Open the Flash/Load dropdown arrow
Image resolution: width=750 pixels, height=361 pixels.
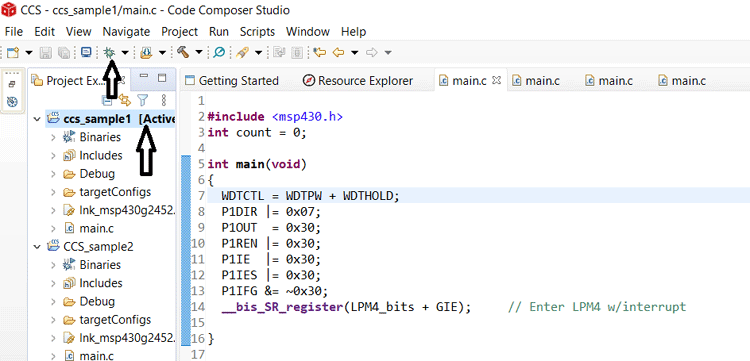(x=162, y=53)
